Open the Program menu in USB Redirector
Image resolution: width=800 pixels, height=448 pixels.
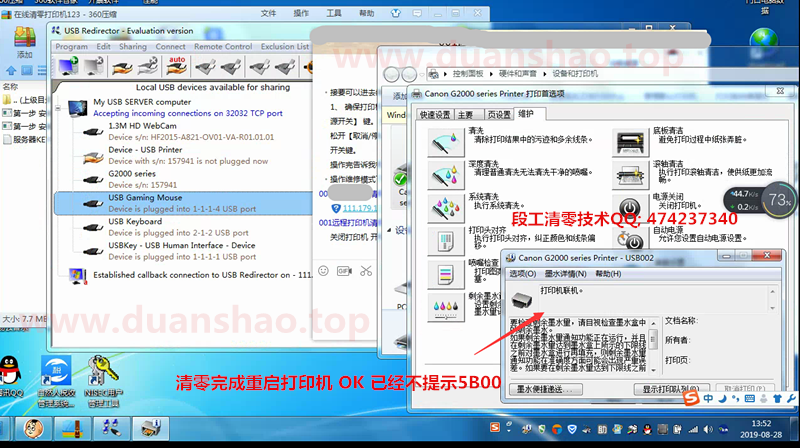pyautogui.click(x=71, y=46)
